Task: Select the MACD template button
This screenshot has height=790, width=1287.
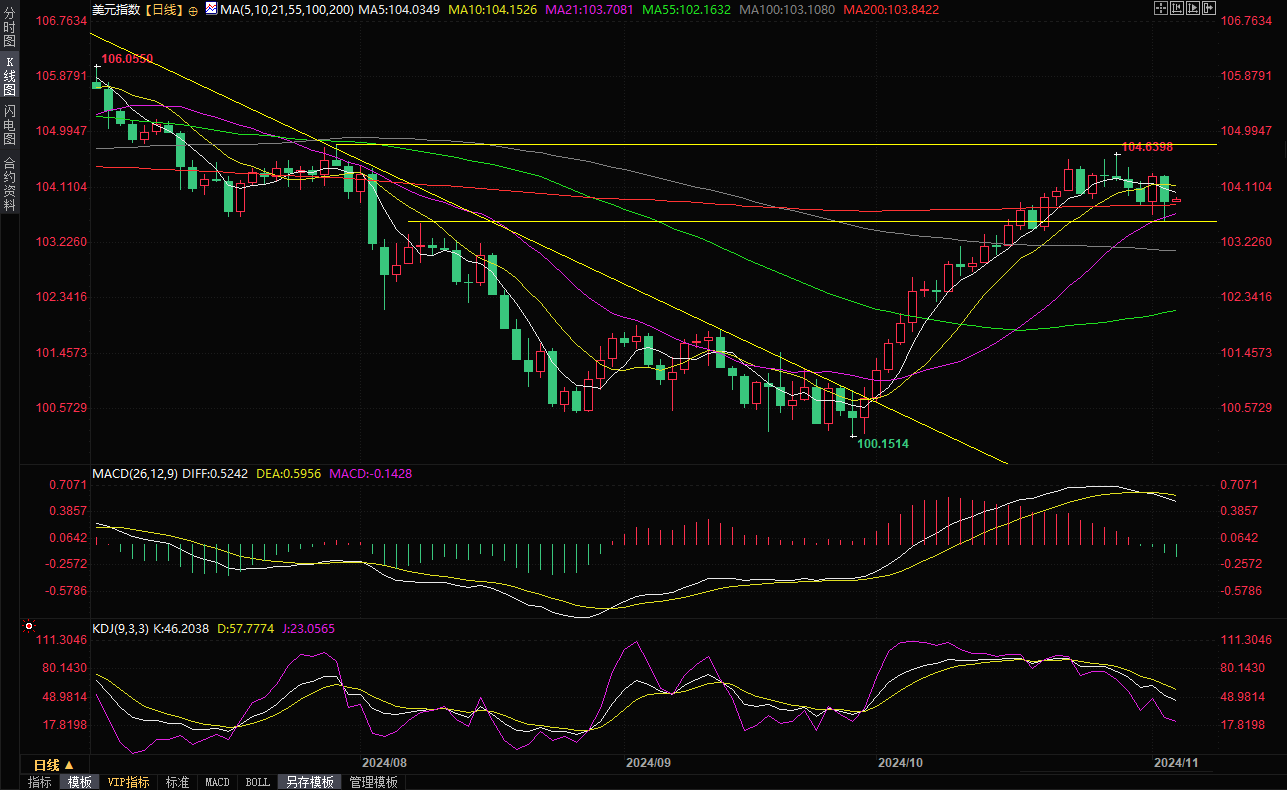Action: tap(217, 782)
